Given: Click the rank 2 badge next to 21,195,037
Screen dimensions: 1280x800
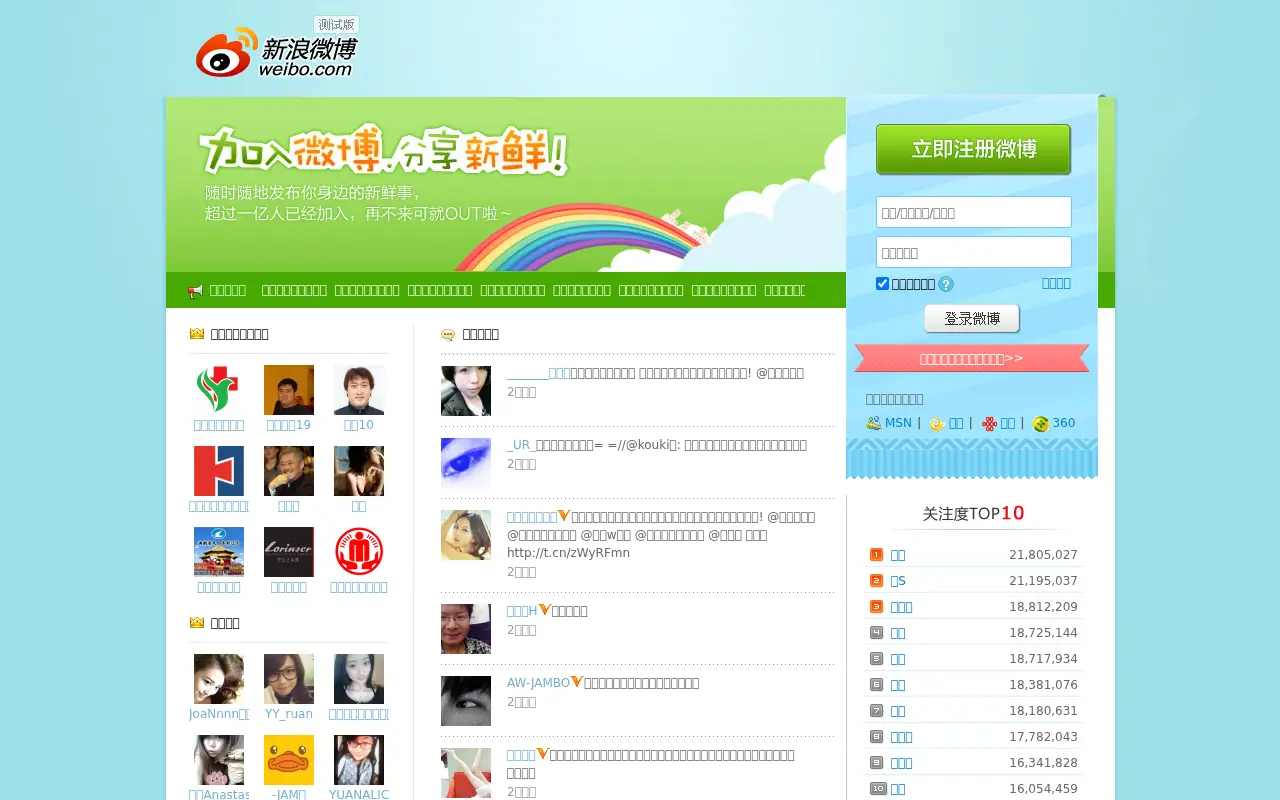Looking at the screenshot, I should point(876,581).
